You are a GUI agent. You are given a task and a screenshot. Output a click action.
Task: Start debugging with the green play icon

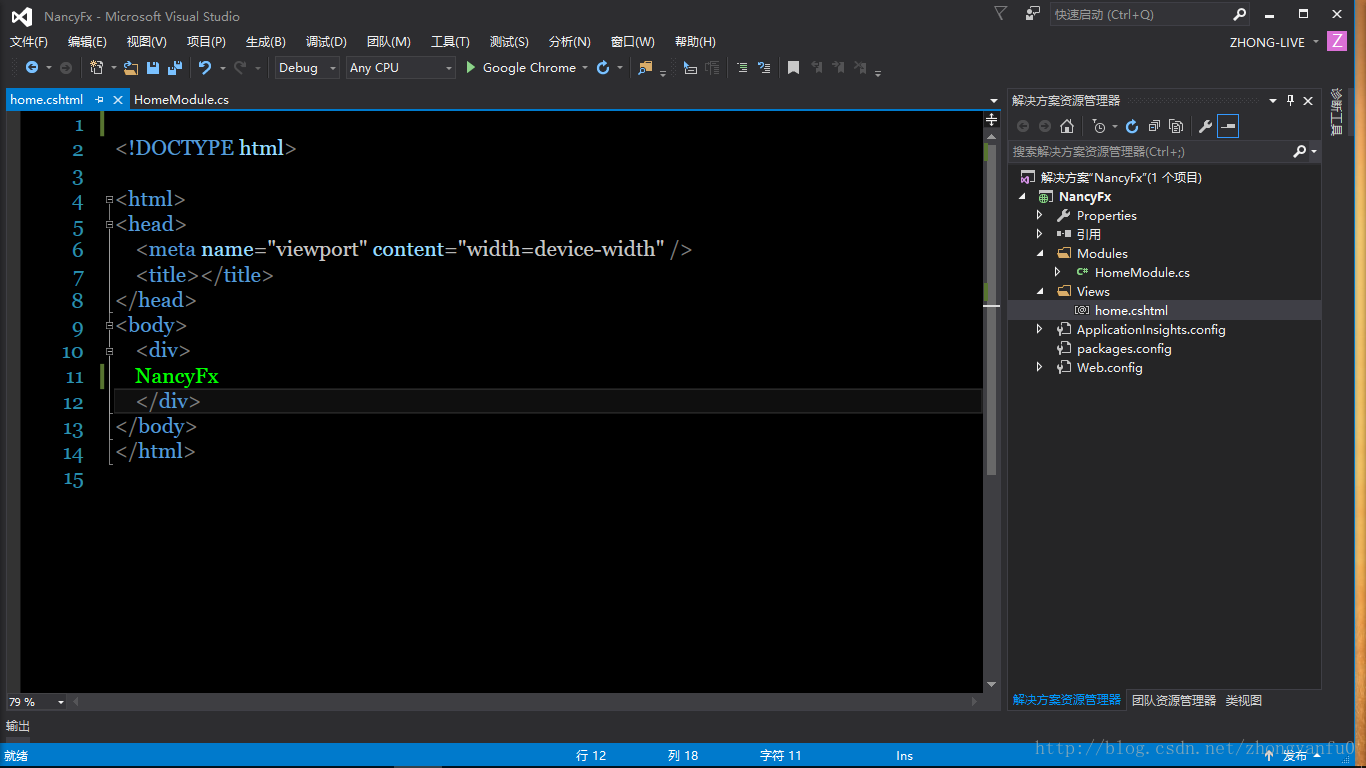471,68
